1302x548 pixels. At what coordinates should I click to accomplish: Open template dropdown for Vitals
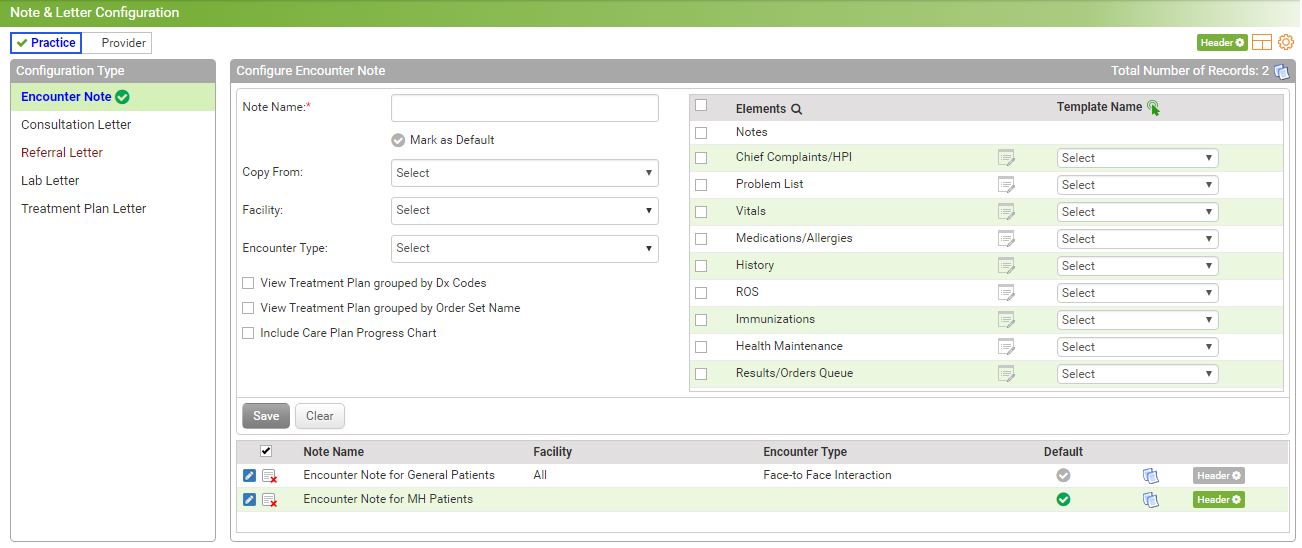pos(1138,212)
